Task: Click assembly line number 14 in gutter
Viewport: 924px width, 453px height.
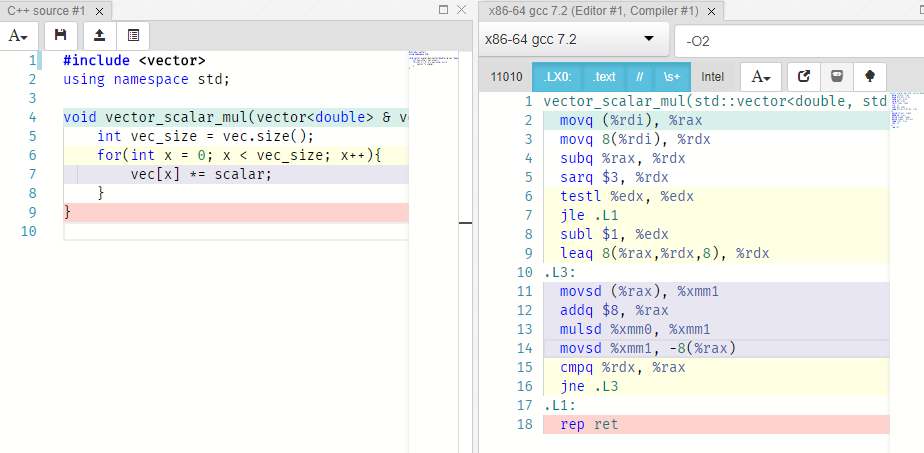Action: pyautogui.click(x=524, y=348)
